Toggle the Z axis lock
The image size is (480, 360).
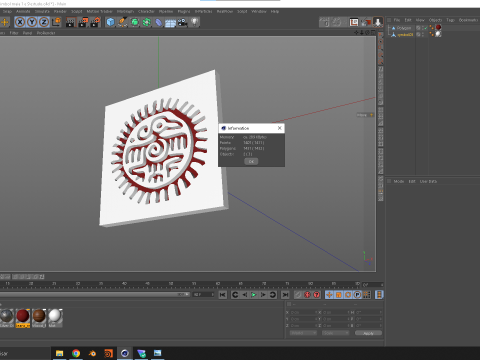pos(44,22)
